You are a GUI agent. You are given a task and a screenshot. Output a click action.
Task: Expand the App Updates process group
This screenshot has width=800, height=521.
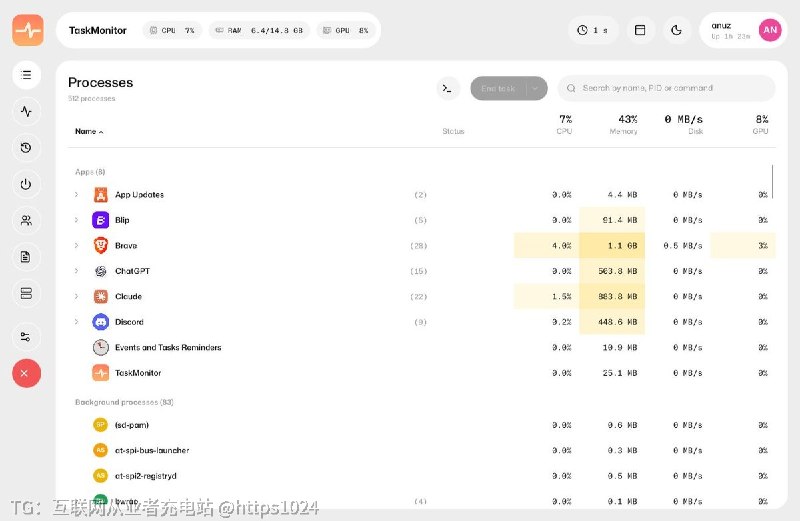77,194
